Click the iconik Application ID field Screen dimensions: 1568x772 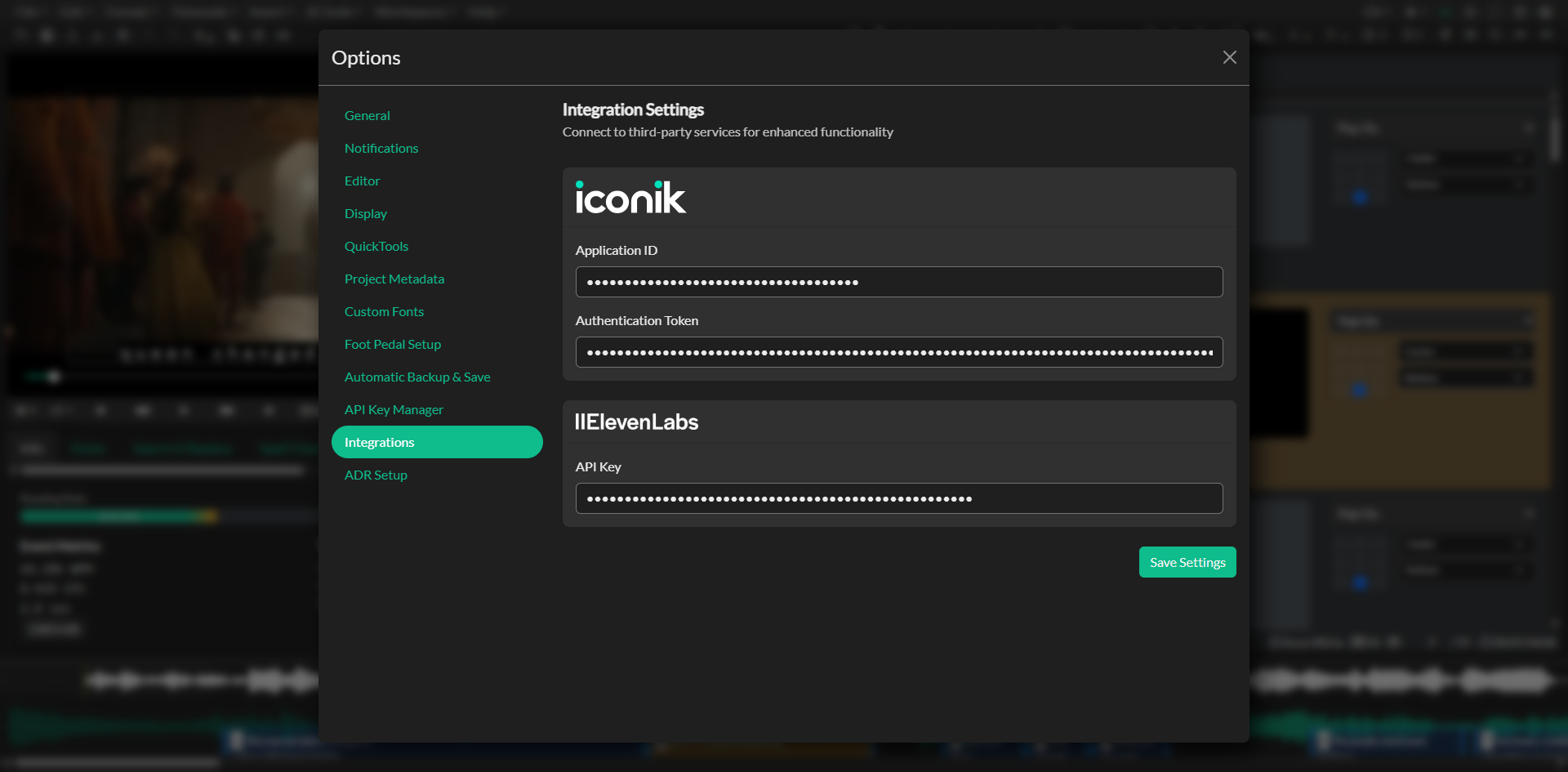point(899,282)
